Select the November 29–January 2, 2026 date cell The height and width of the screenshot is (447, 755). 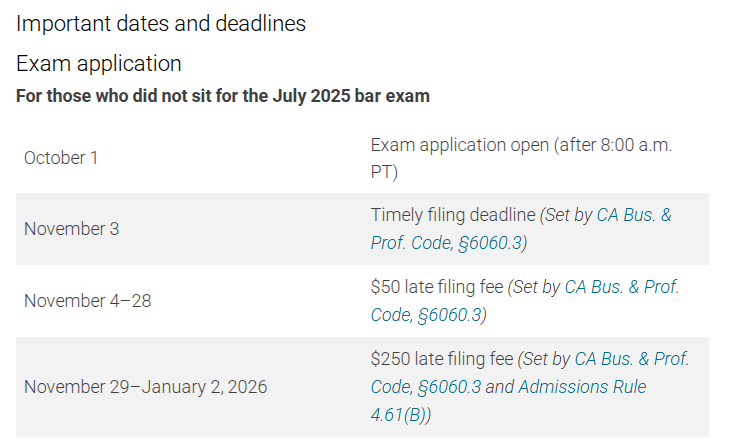[x=145, y=387]
